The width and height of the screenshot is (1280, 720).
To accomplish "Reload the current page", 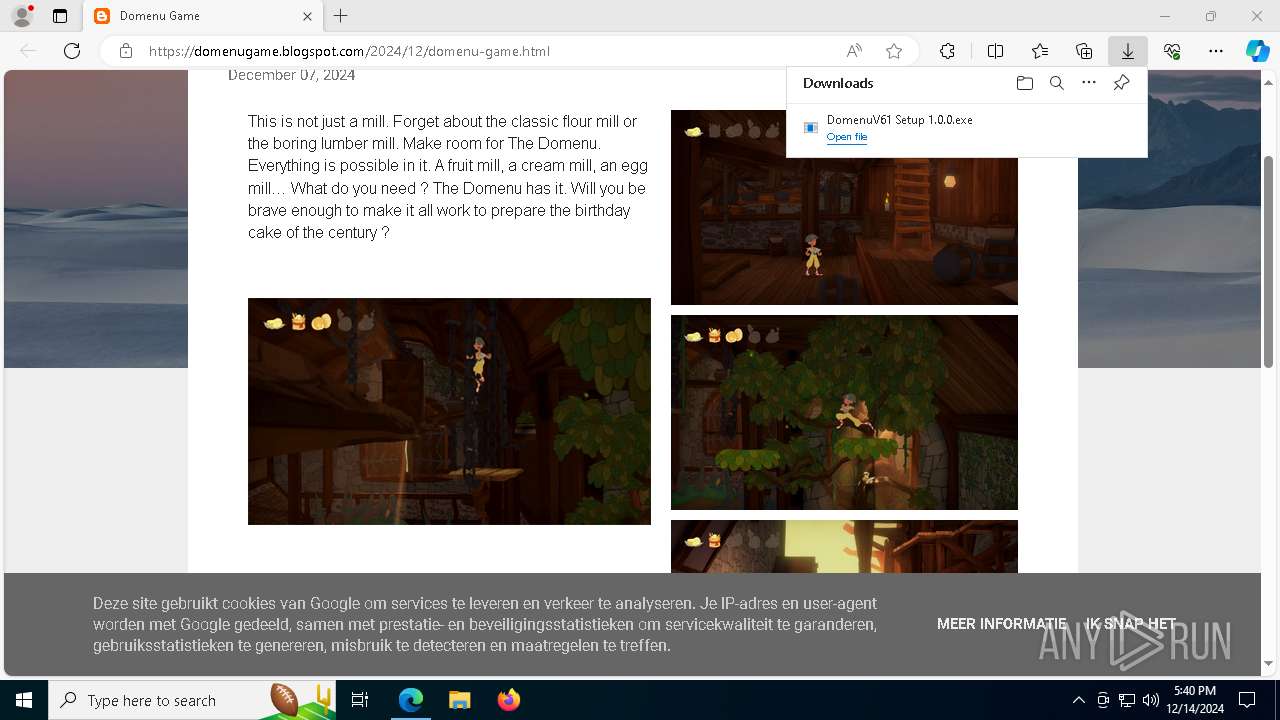I will 72,51.
